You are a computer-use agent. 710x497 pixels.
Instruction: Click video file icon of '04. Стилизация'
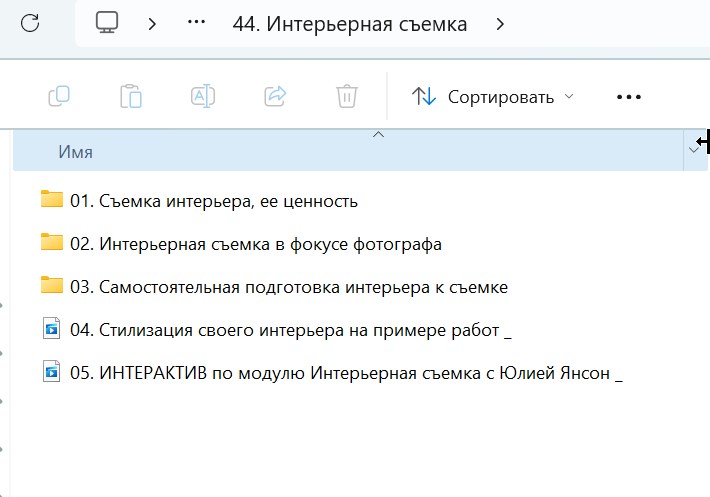51,328
